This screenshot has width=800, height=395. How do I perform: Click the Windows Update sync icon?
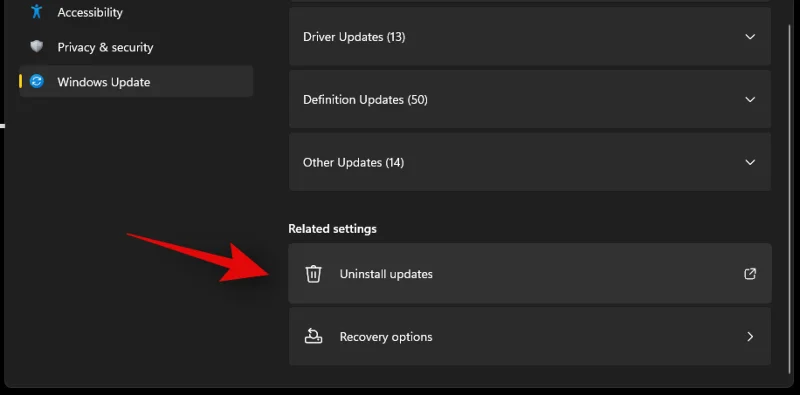(37, 81)
